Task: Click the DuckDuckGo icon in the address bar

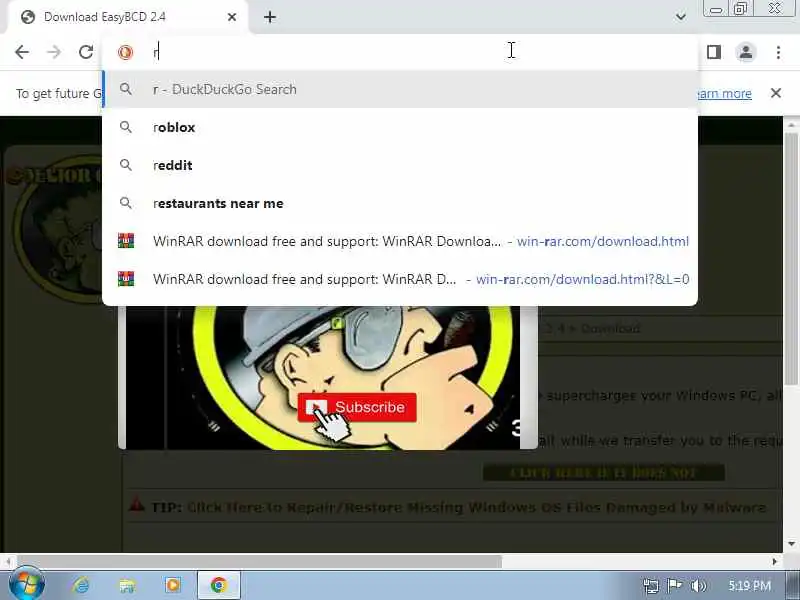Action: click(126, 52)
